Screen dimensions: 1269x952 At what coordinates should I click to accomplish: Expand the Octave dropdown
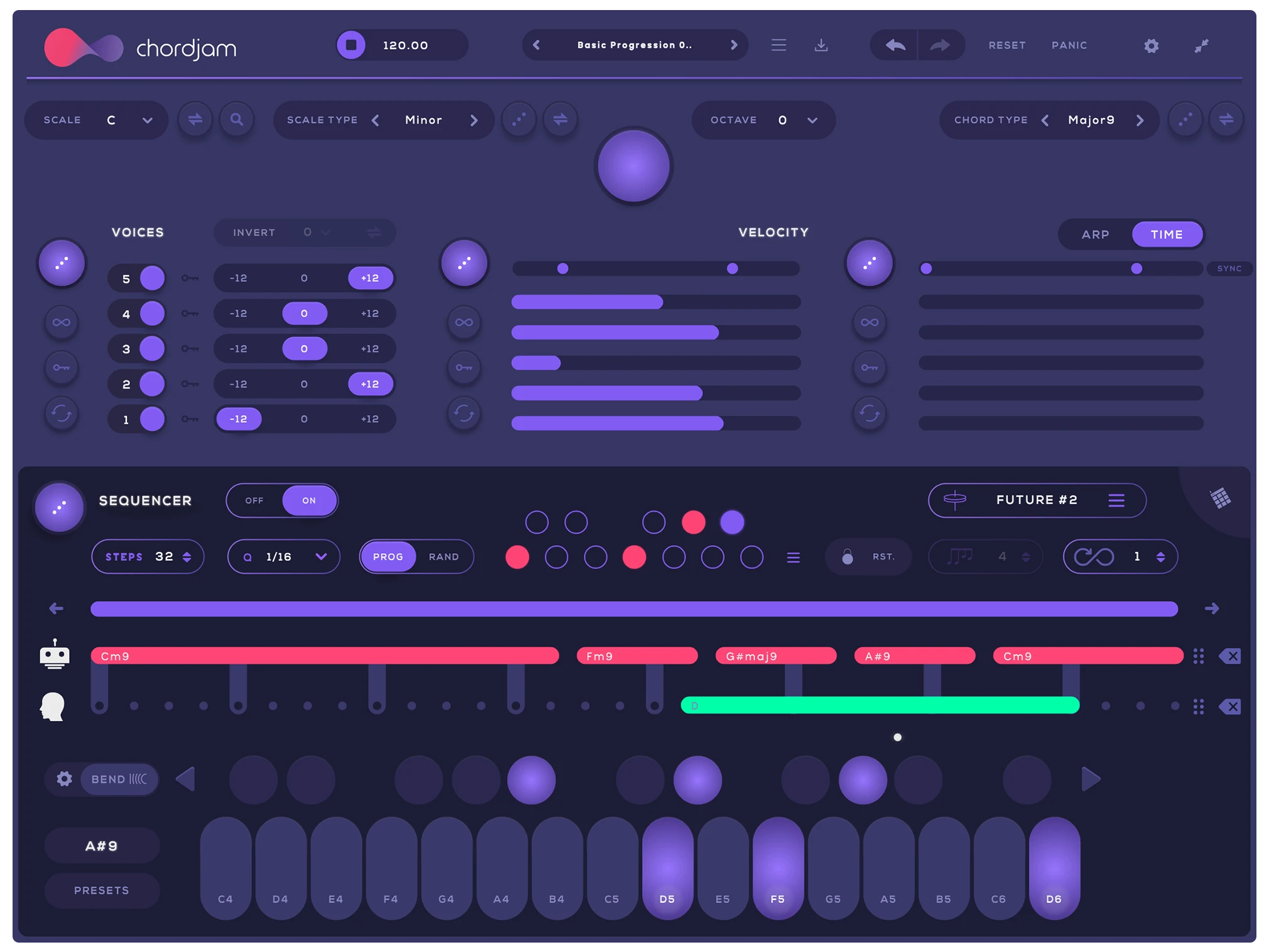[812, 120]
